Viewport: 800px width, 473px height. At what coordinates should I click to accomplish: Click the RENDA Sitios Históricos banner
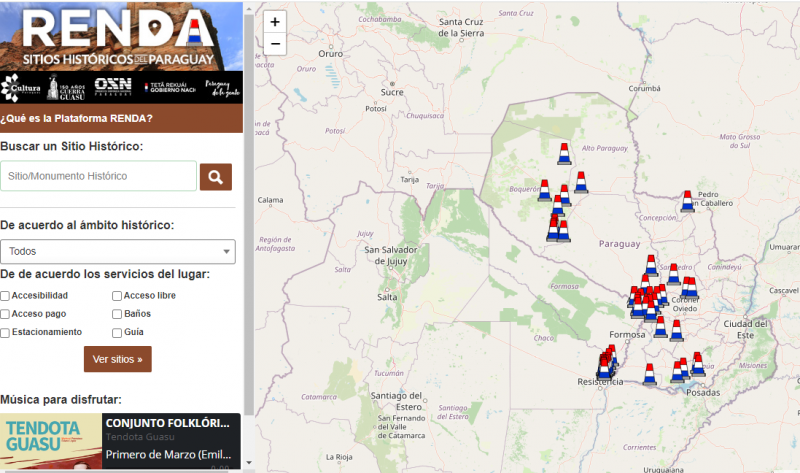[121, 36]
